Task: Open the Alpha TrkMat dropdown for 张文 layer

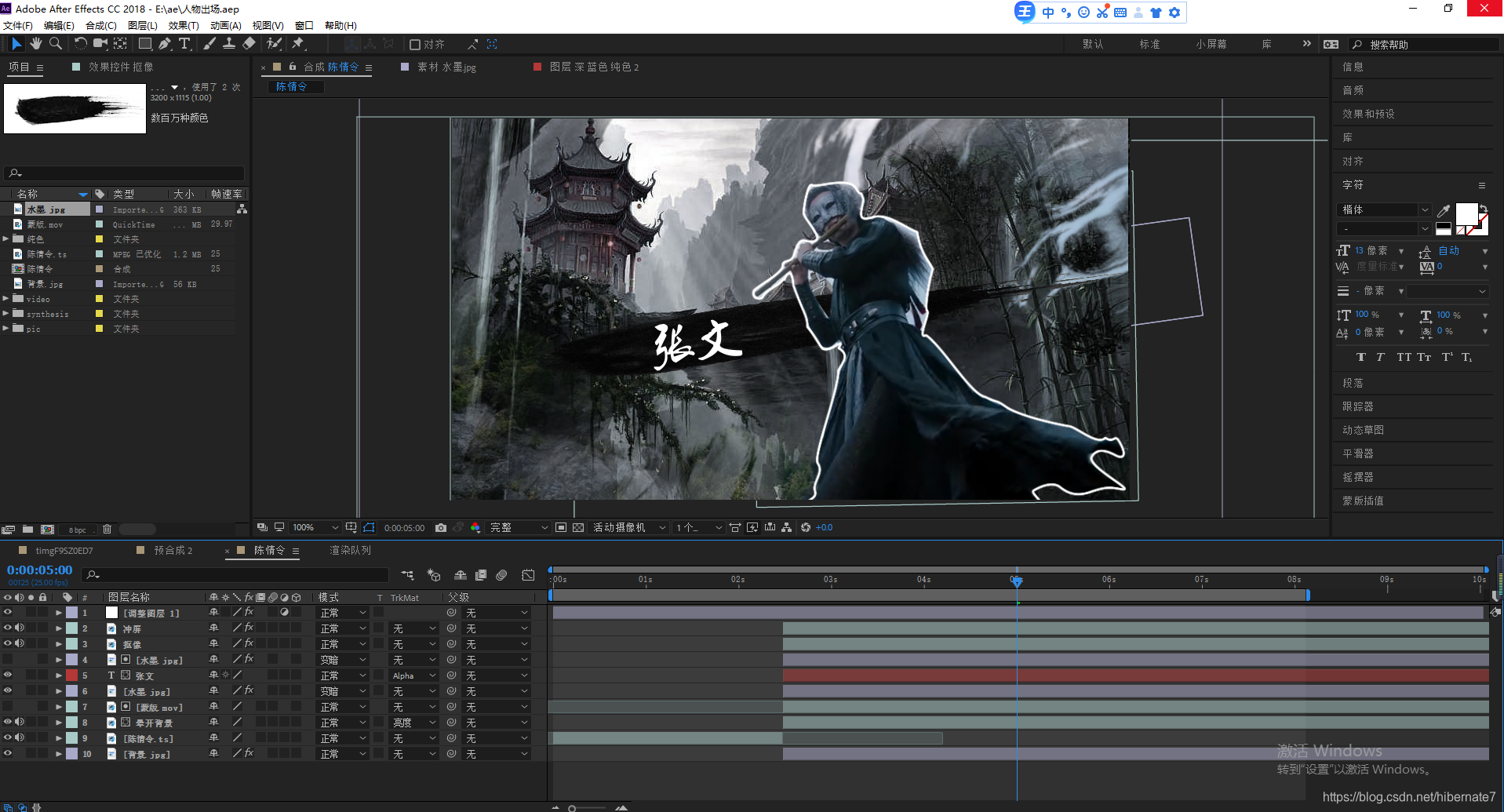Action: click(x=413, y=676)
